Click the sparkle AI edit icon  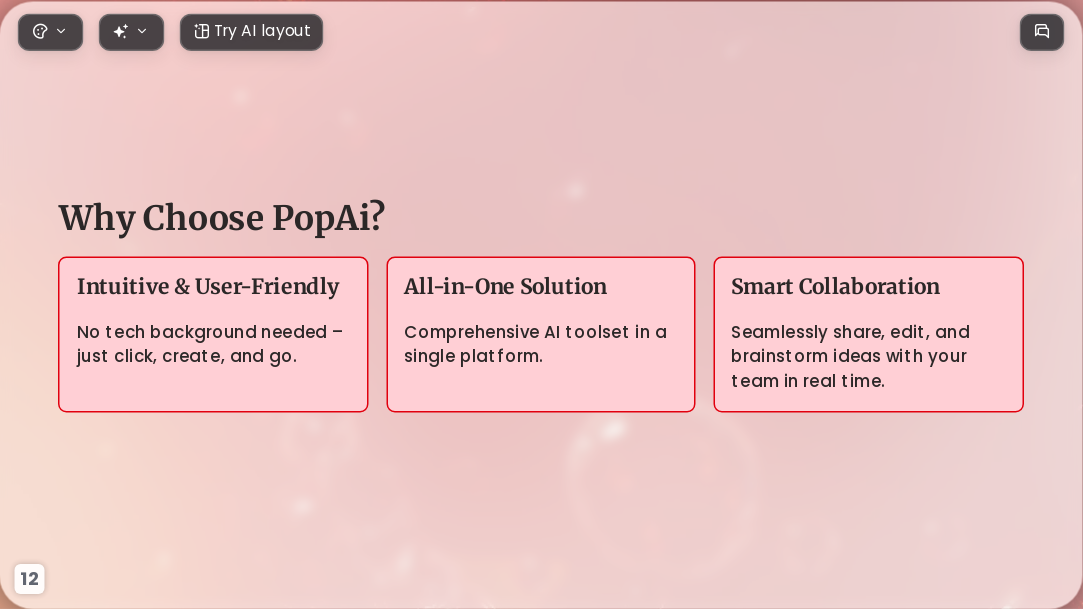point(121,32)
